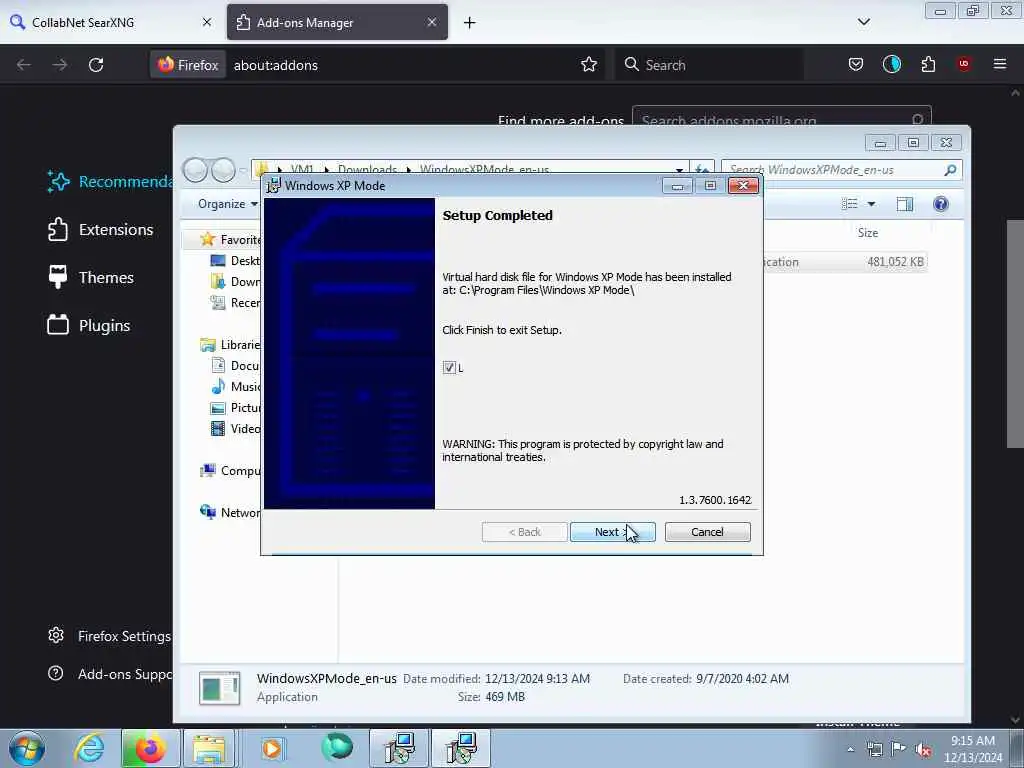Select Videos library in Explorer
1024x768 pixels.
click(x=235, y=428)
